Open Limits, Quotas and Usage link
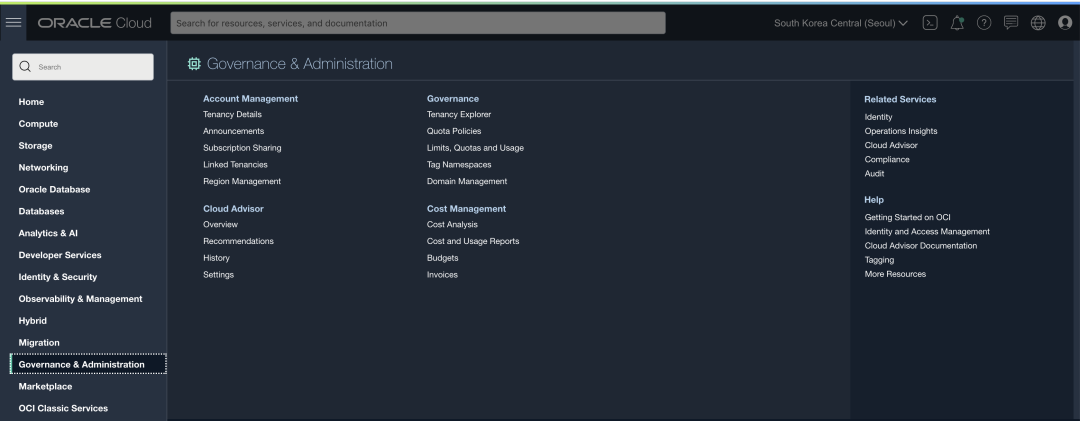The width and height of the screenshot is (1080, 421). pyautogui.click(x=475, y=148)
